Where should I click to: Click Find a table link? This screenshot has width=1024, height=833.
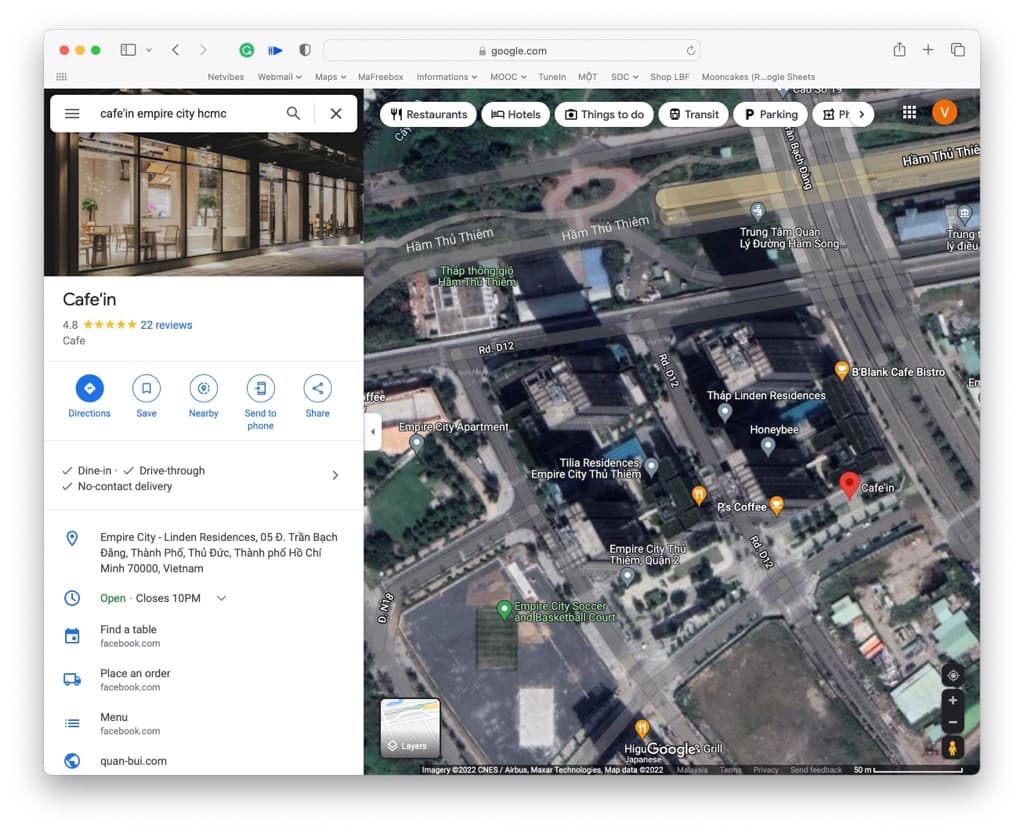click(x=204, y=636)
